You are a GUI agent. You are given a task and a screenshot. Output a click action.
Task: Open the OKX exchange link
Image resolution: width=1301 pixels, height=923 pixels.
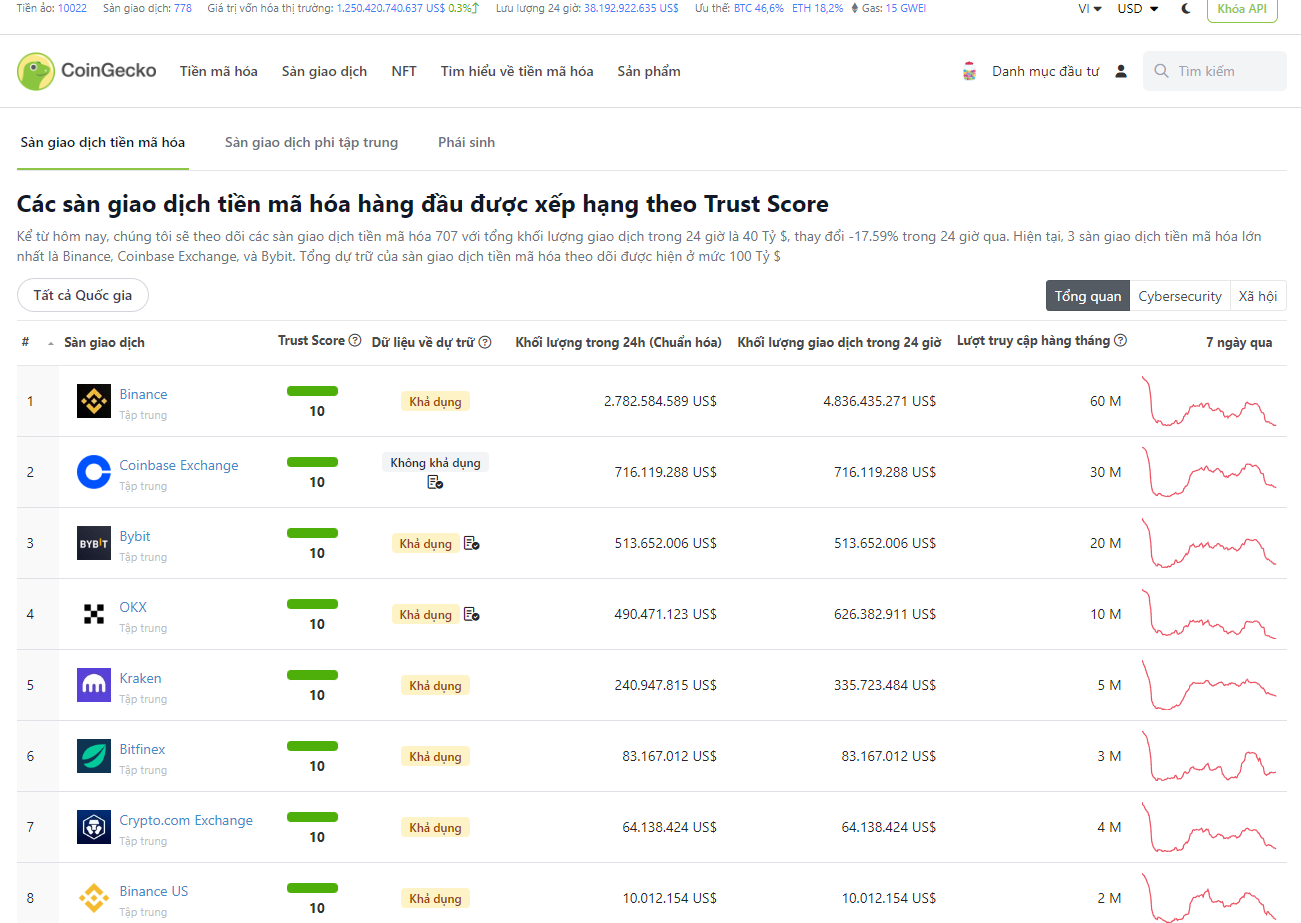click(133, 607)
